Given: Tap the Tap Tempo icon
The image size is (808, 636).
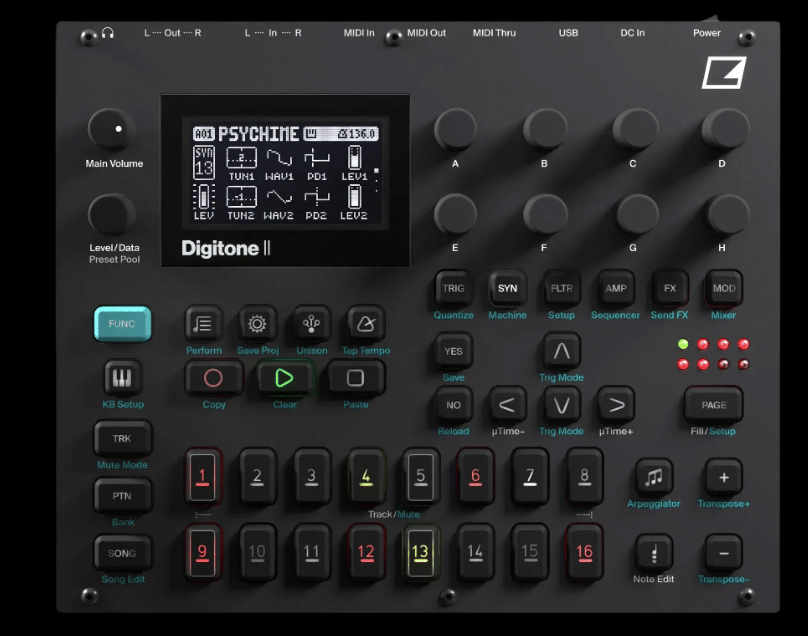Looking at the screenshot, I should [364, 324].
